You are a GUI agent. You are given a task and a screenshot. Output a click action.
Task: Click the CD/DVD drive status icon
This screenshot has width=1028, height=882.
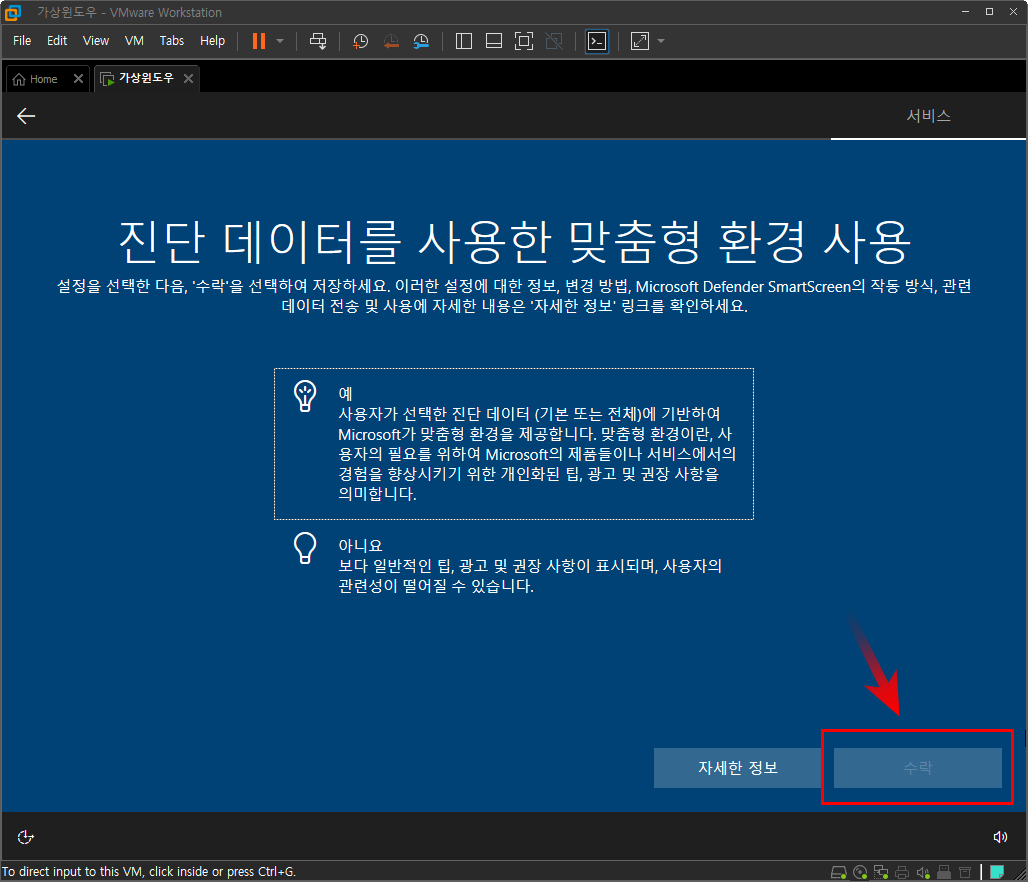click(860, 872)
